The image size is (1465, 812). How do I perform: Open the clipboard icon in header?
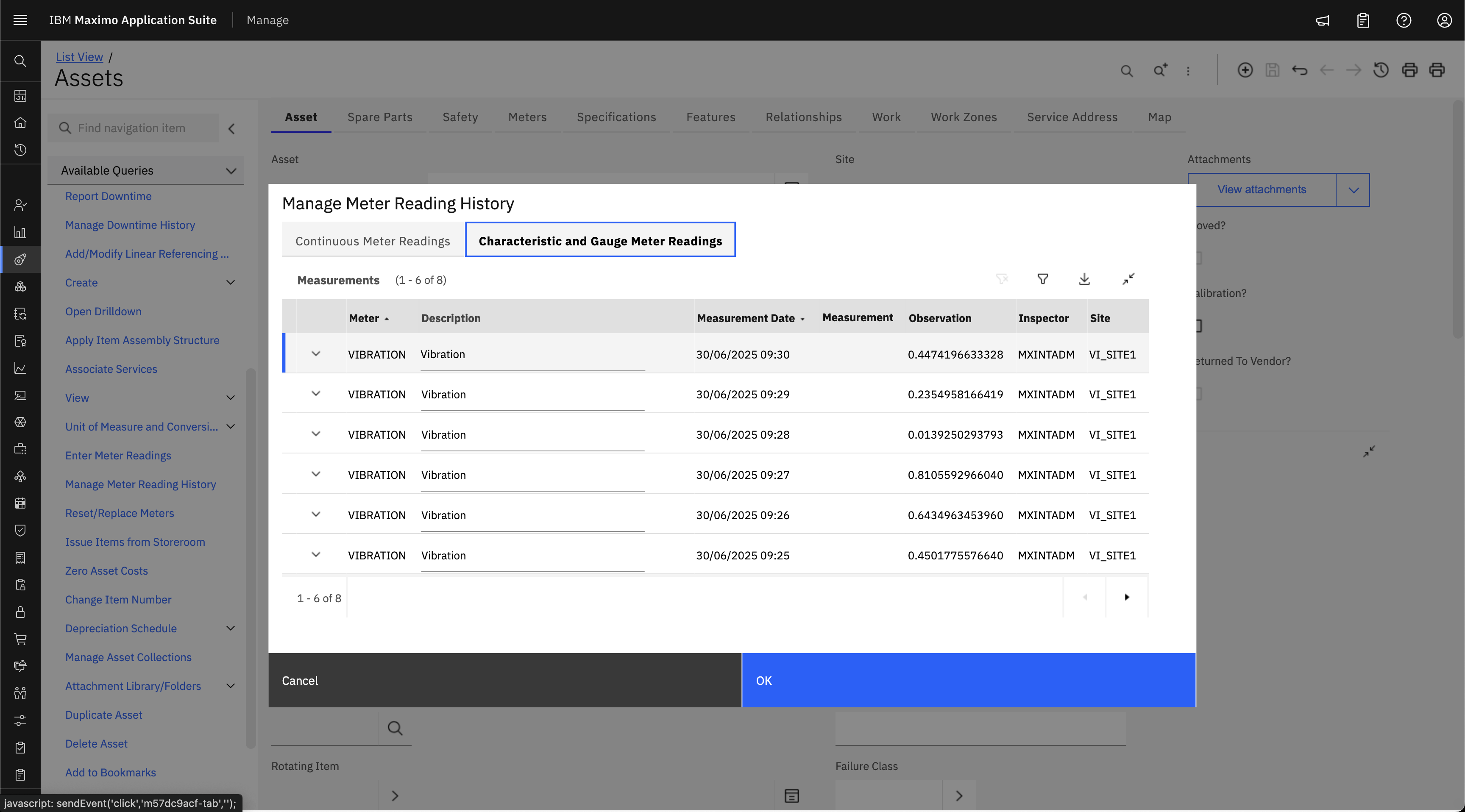click(x=1363, y=20)
